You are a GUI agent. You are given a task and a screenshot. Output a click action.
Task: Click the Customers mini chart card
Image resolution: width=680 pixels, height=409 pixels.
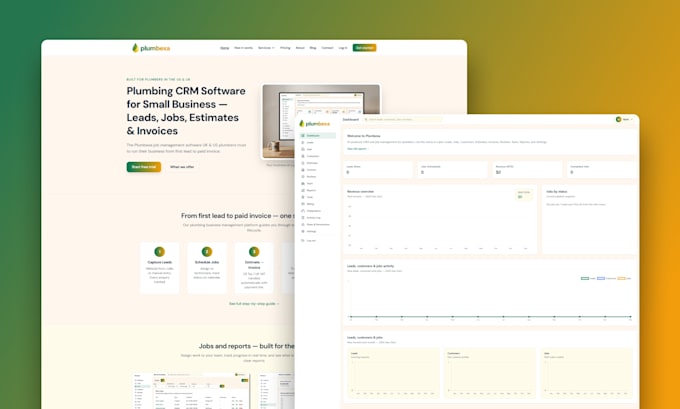(490, 373)
